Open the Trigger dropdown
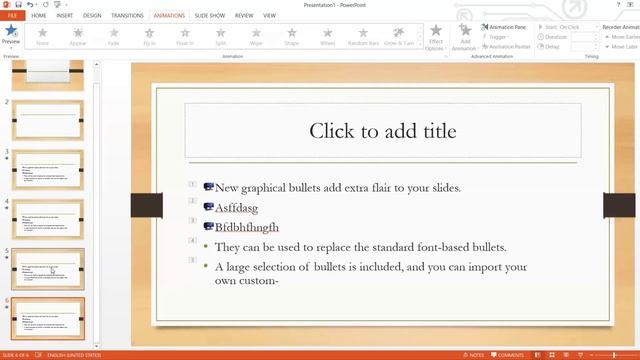This screenshot has height=360, width=640. [496, 37]
